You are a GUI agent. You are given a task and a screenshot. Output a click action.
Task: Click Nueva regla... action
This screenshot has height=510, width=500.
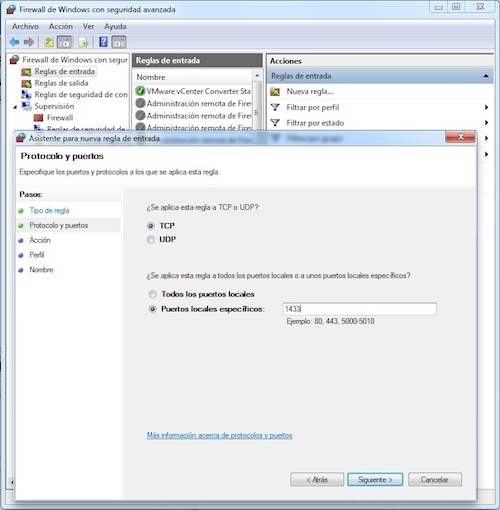pyautogui.click(x=310, y=91)
